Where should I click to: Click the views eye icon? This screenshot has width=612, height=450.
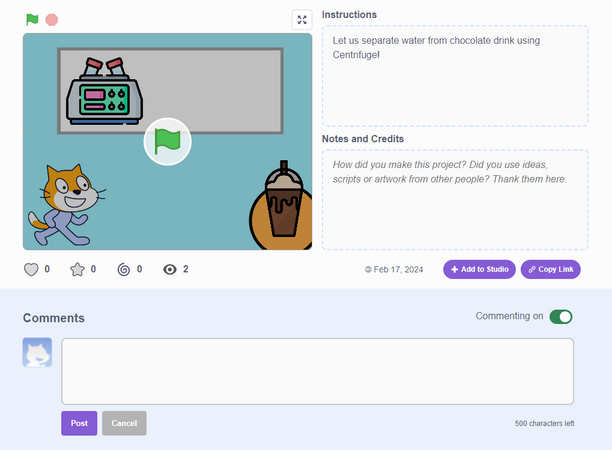coord(170,269)
